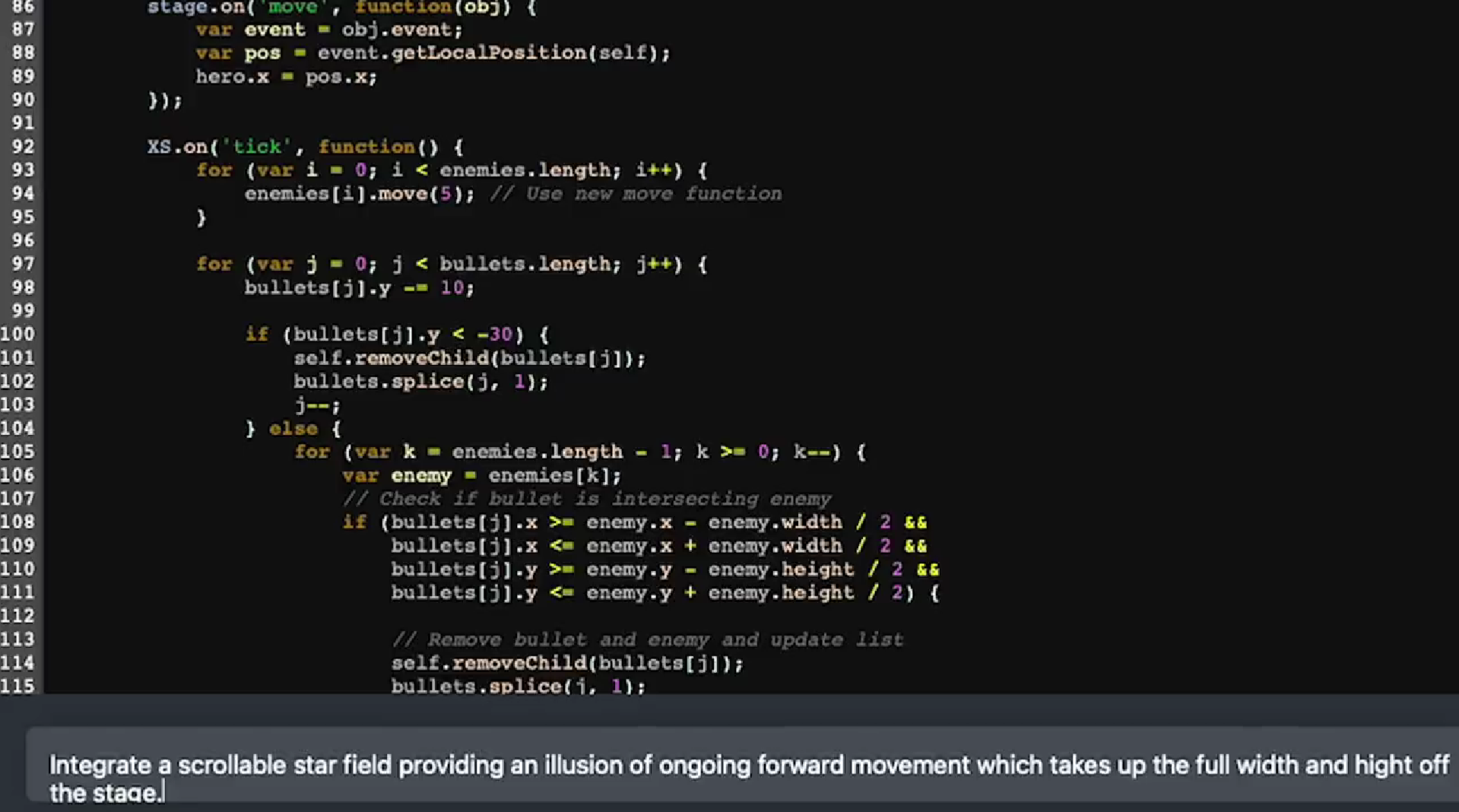Click "var enemy = enemies[k]" declaration
Viewport: 1459px width, 812px height.
click(x=481, y=476)
